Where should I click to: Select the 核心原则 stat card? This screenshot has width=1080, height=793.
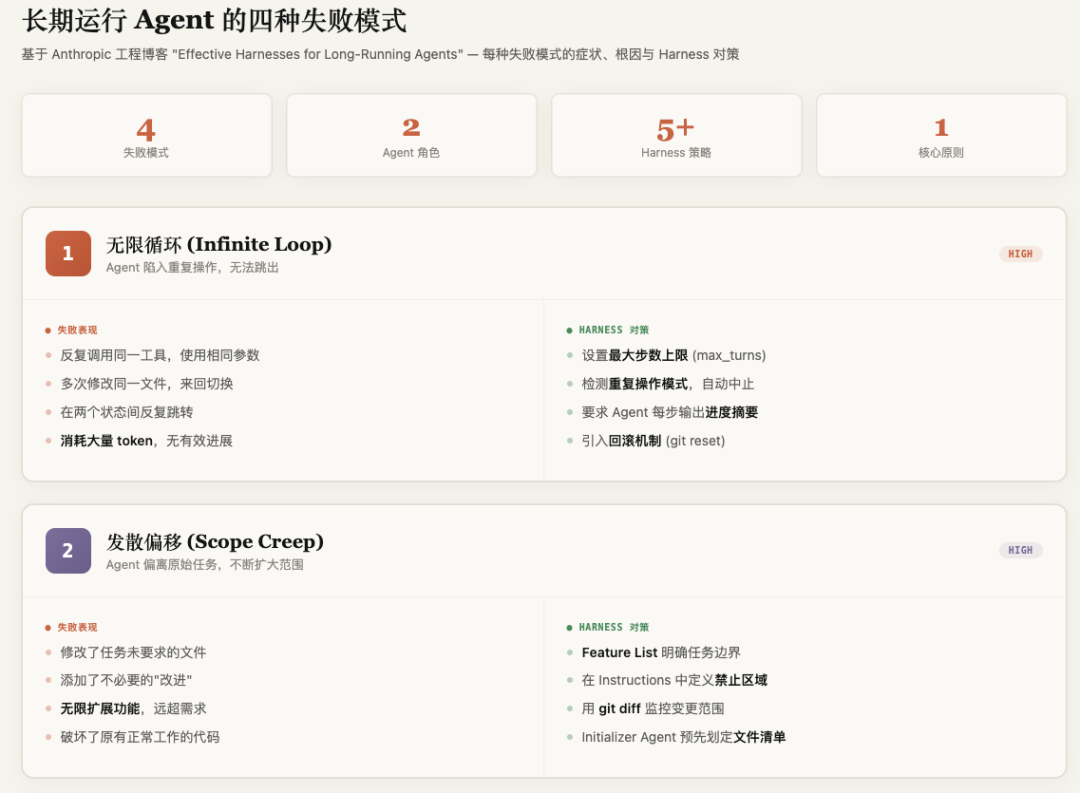pos(941,136)
